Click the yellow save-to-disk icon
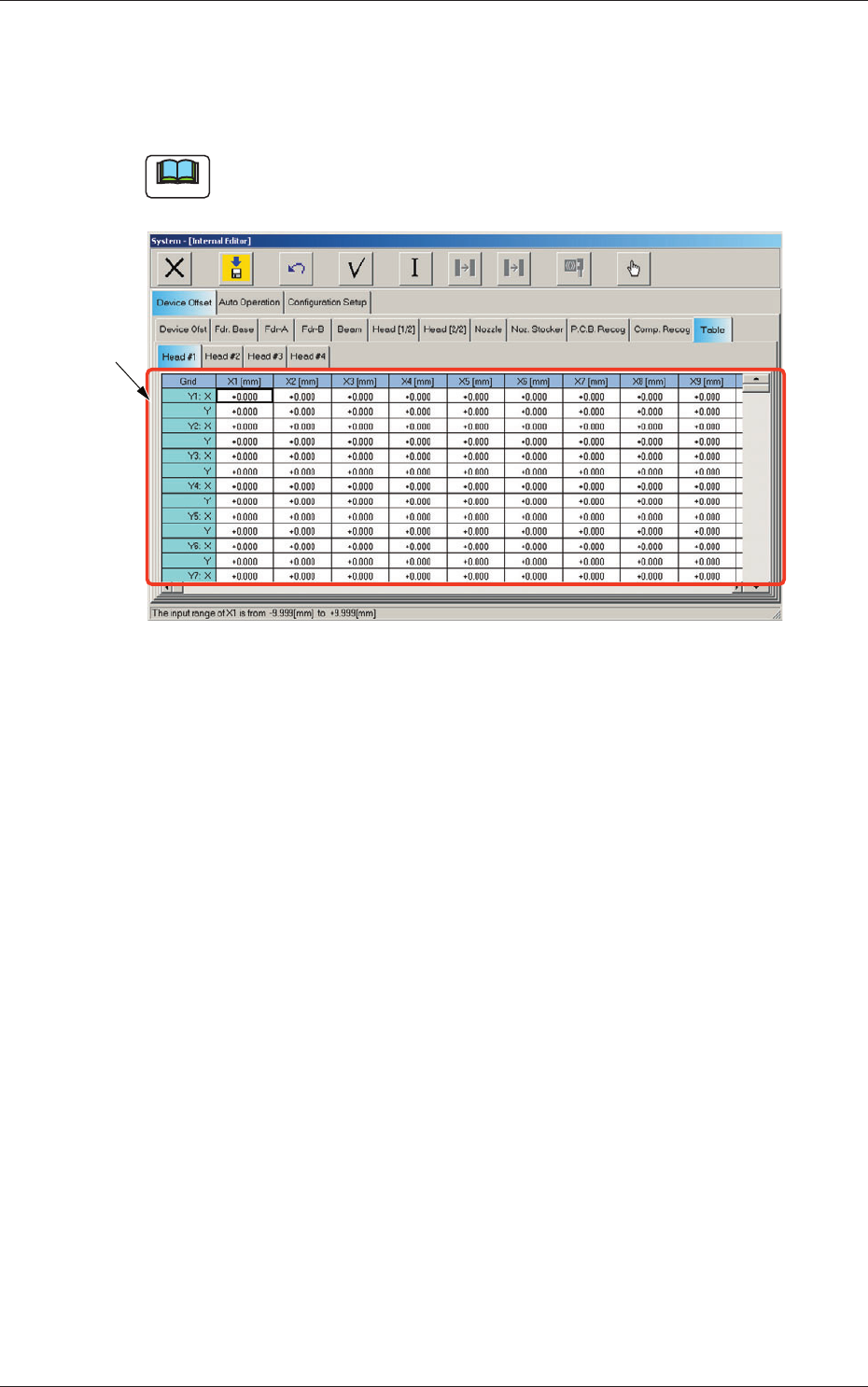 pos(236,269)
